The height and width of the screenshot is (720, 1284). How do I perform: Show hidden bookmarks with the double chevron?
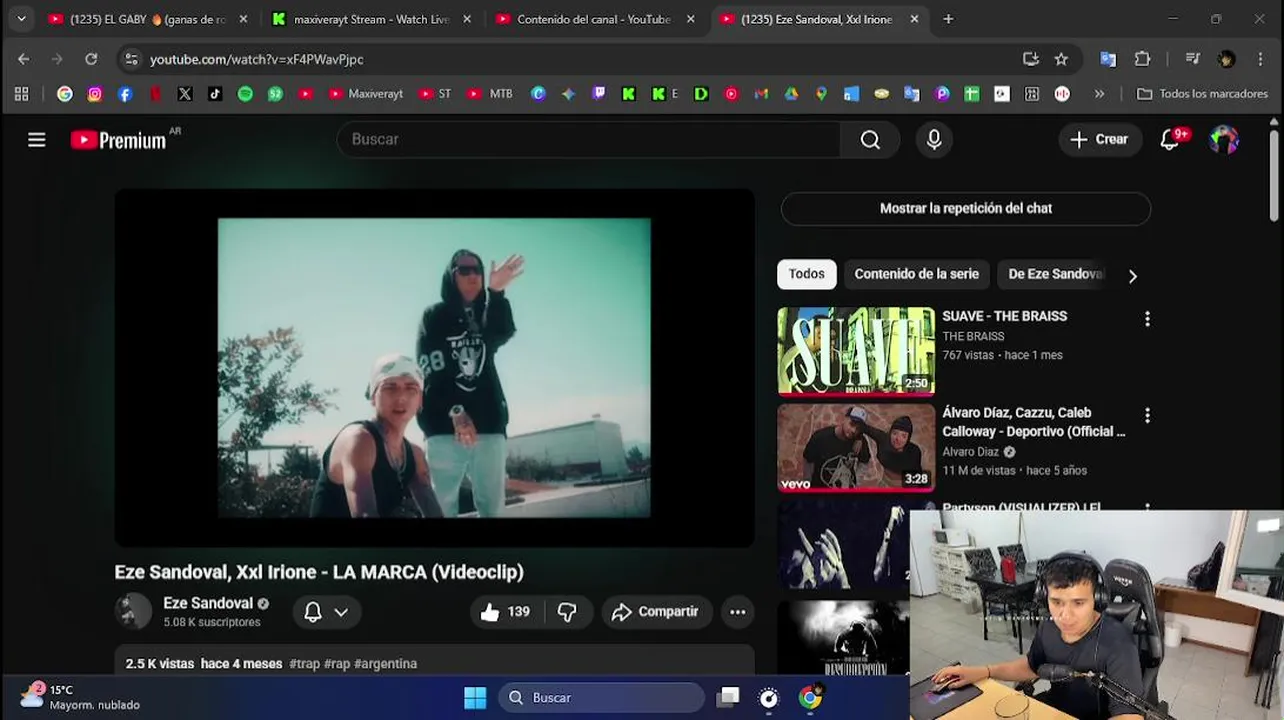tap(1099, 94)
